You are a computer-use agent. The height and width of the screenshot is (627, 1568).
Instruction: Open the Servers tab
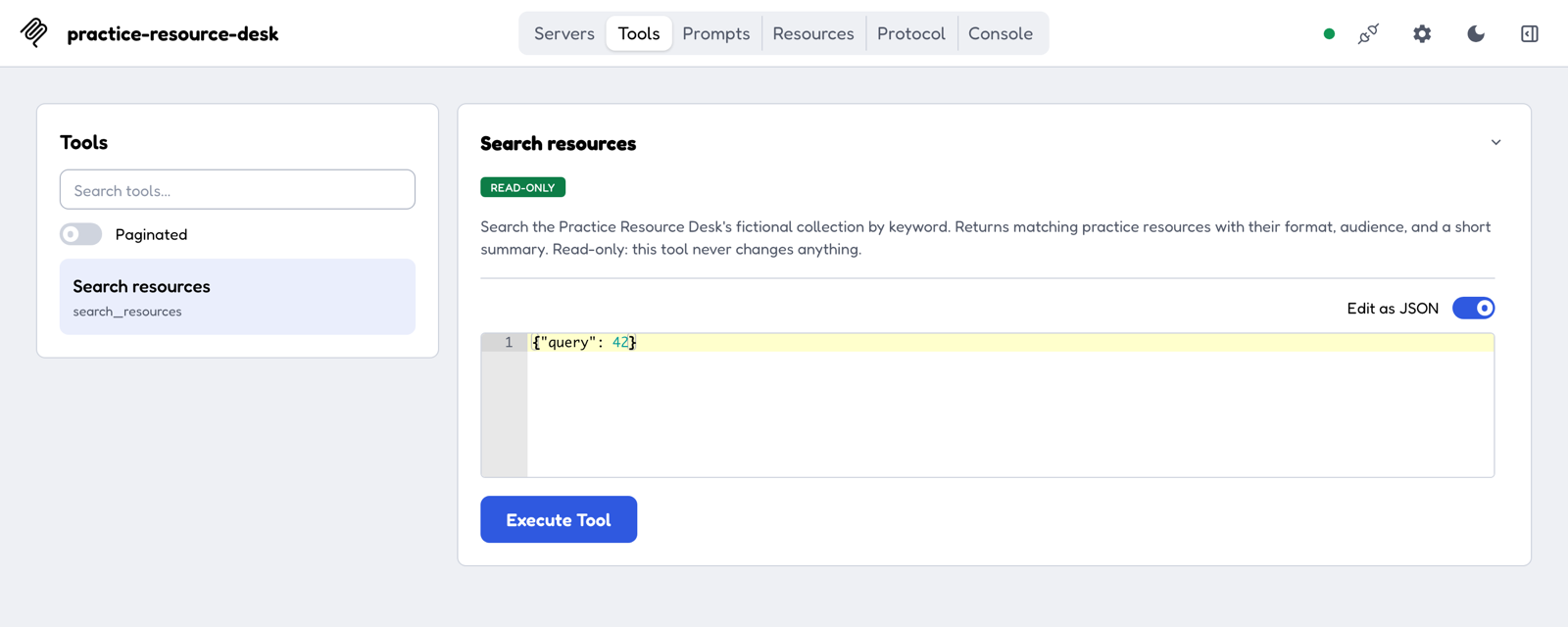tap(563, 33)
